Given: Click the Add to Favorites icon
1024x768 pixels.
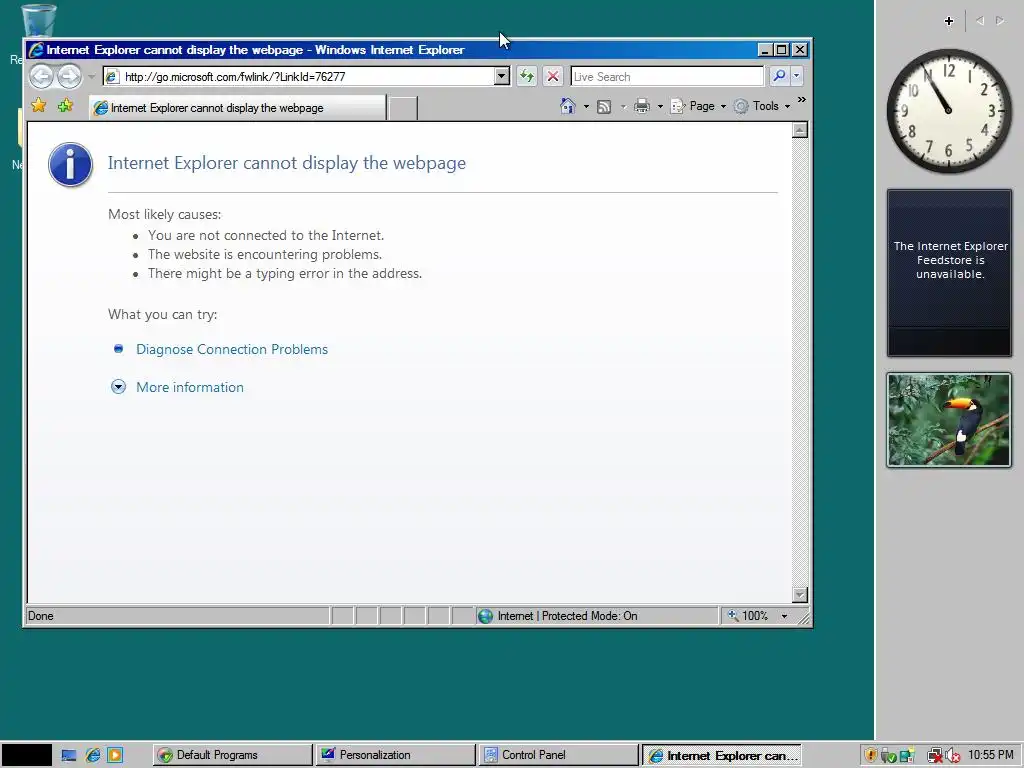Looking at the screenshot, I should [65, 105].
